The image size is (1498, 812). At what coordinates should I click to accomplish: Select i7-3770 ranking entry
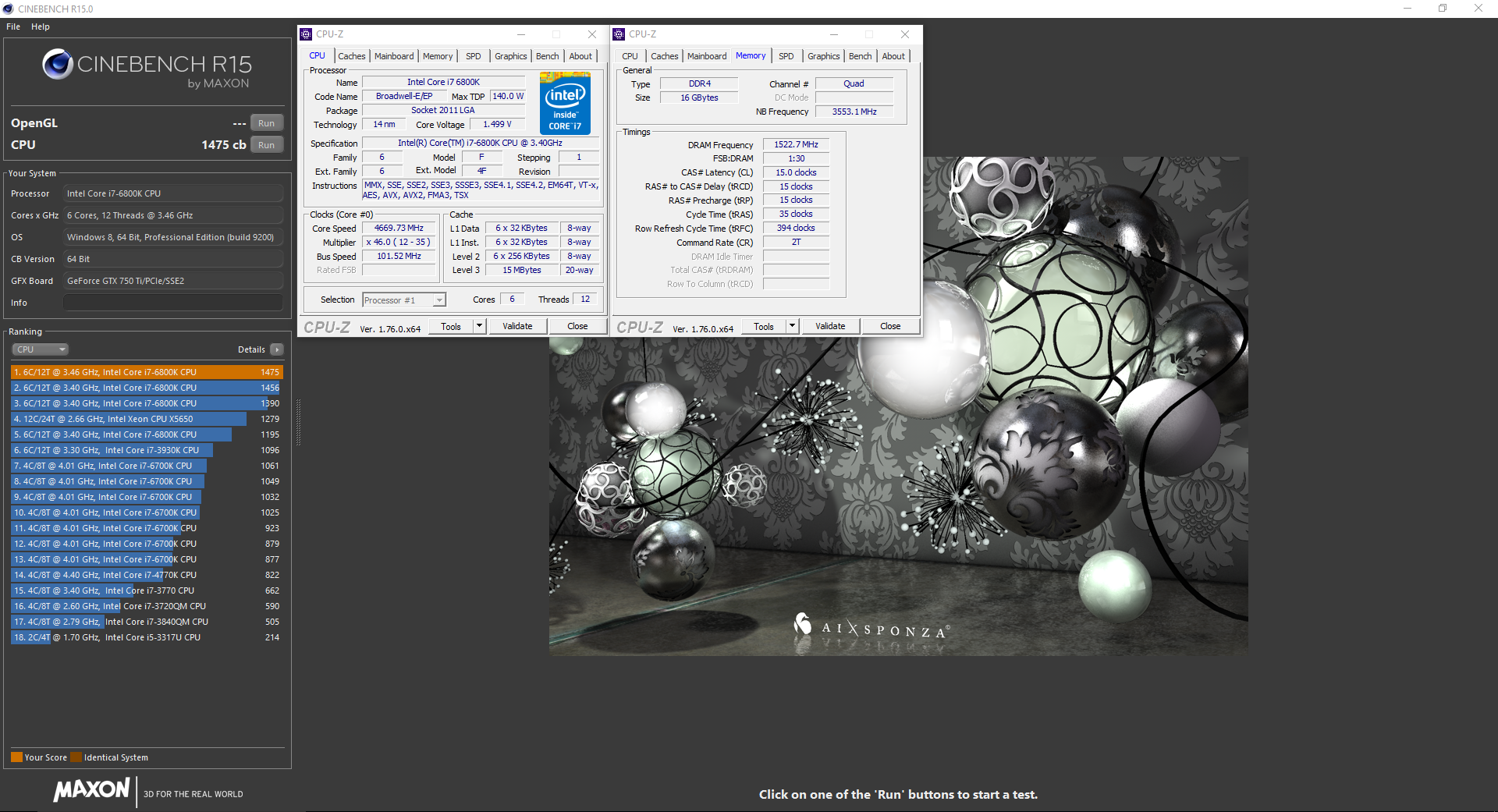(147, 590)
